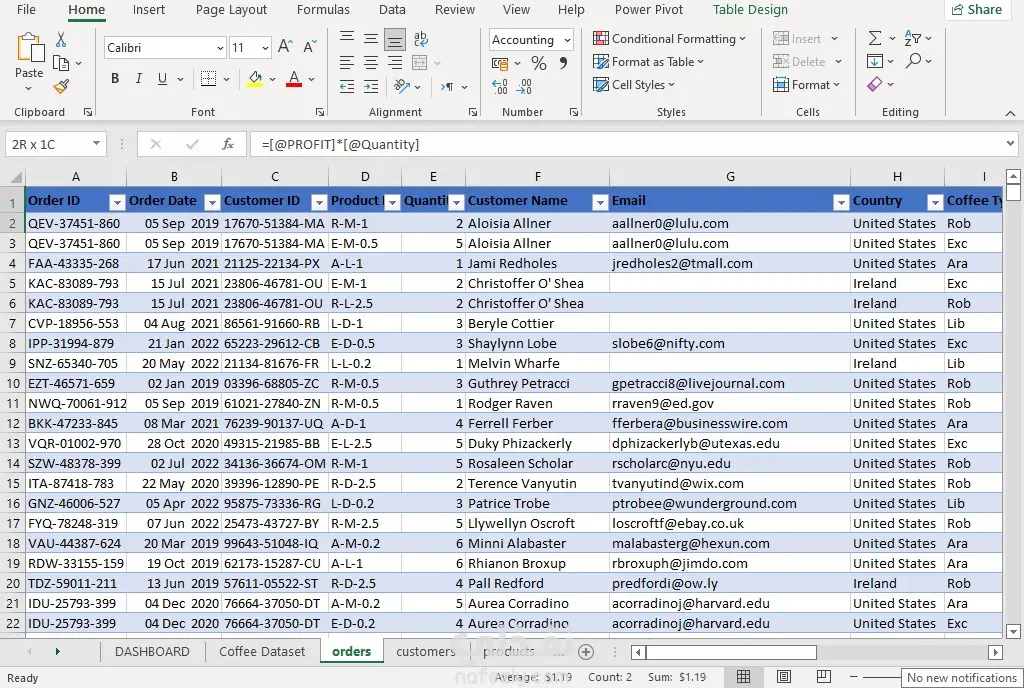Click the Share button

click(977, 9)
